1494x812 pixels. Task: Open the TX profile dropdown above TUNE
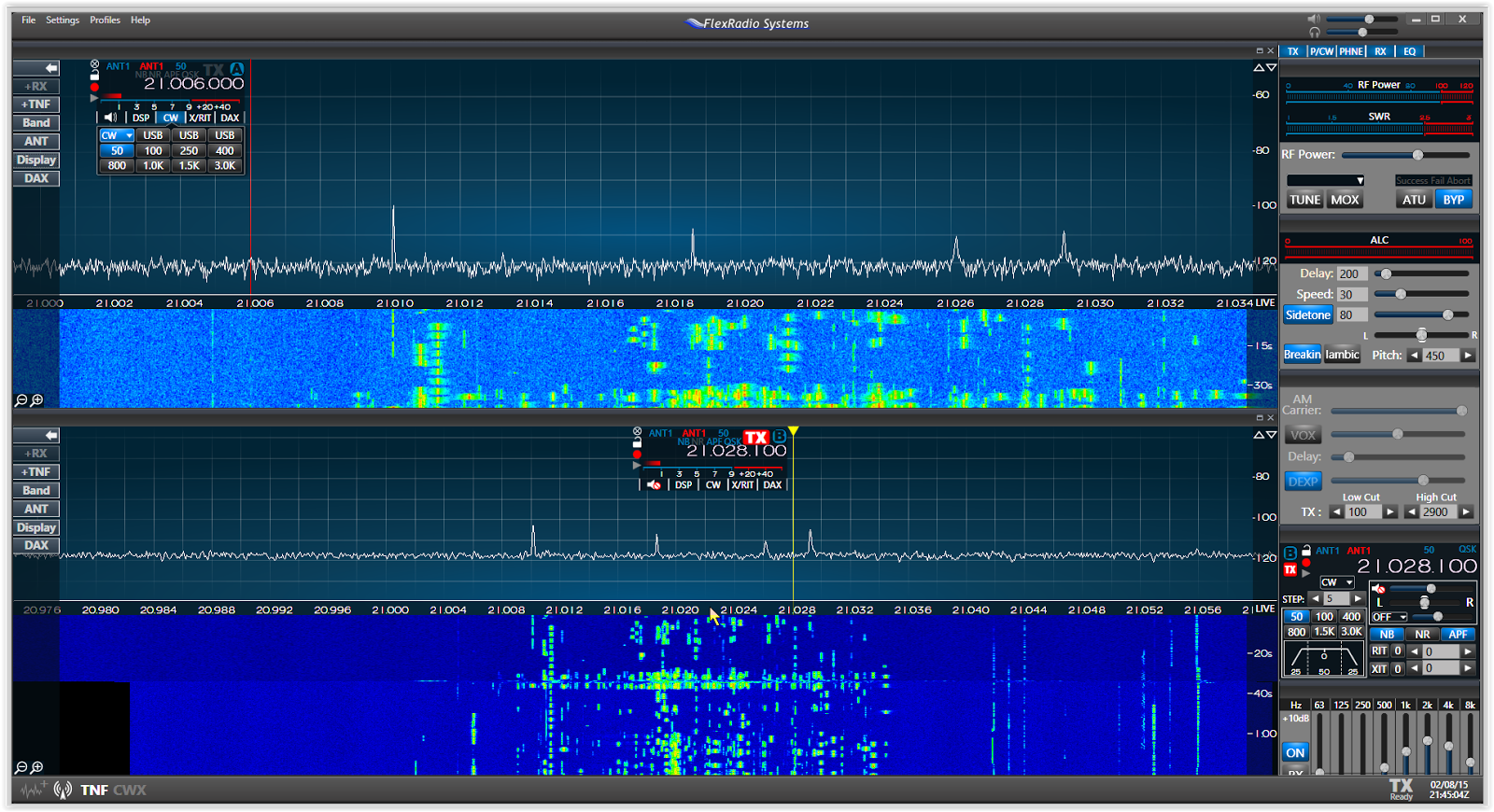click(1325, 180)
